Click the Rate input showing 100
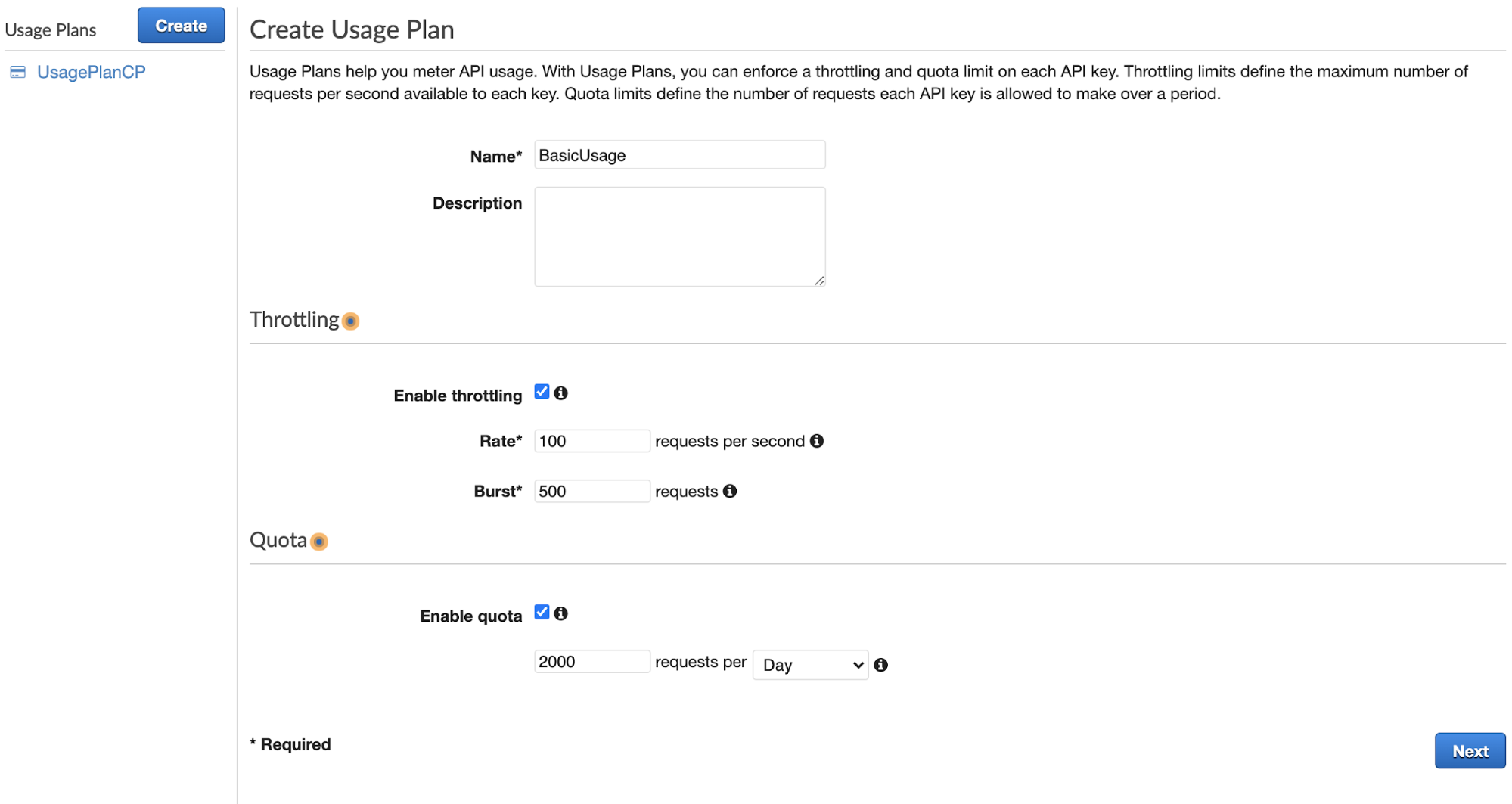Image resolution: width=1512 pixels, height=804 pixels. click(591, 441)
